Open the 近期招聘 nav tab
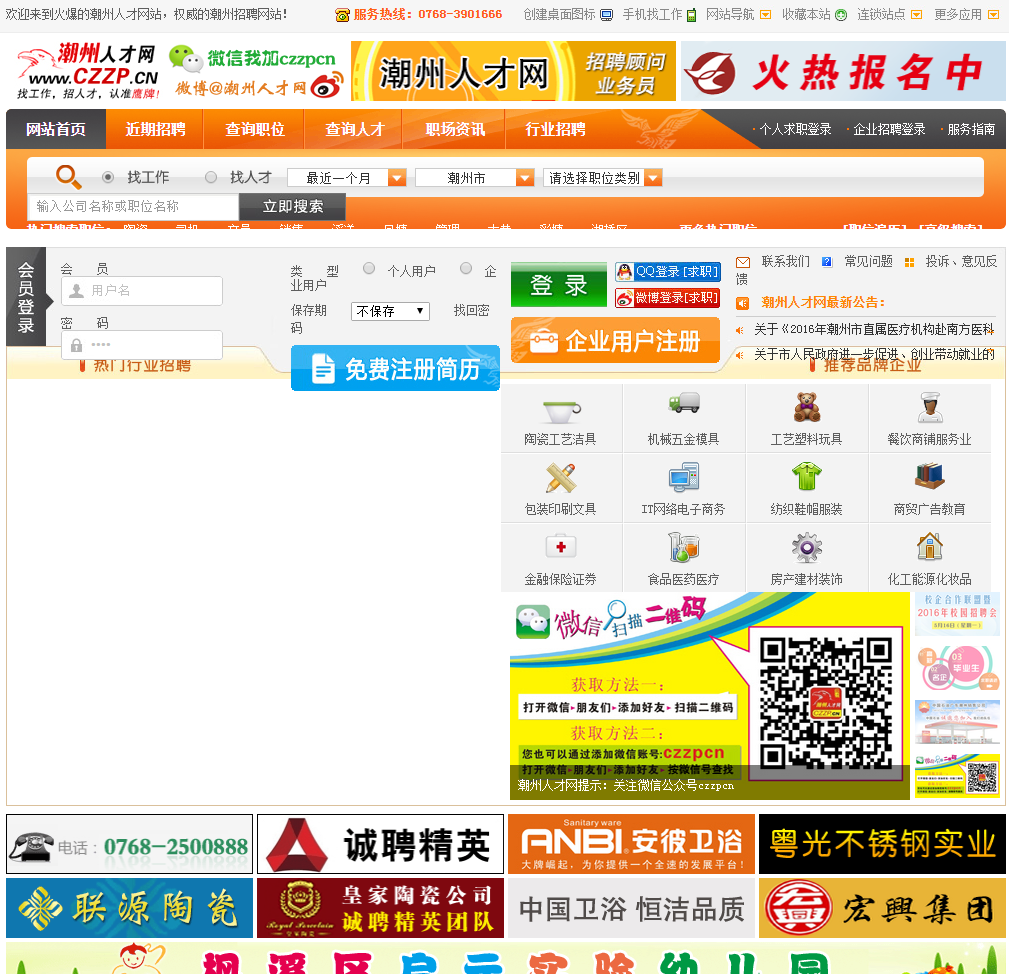Screen dimensions: 1009x974 [x=155, y=129]
